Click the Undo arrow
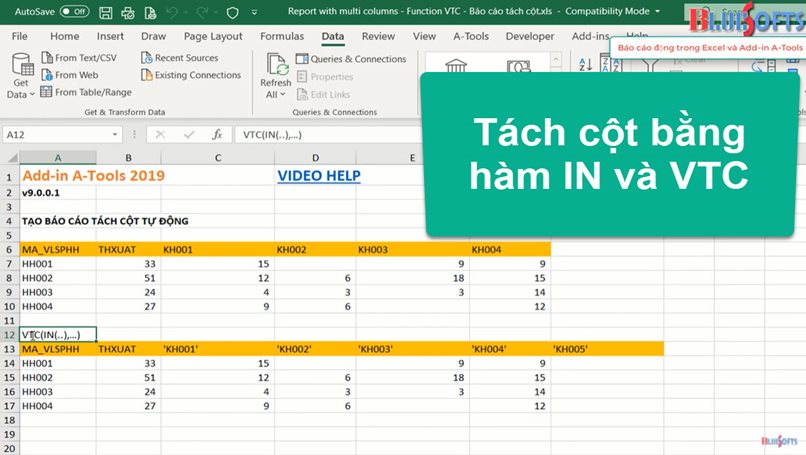 pos(172,12)
